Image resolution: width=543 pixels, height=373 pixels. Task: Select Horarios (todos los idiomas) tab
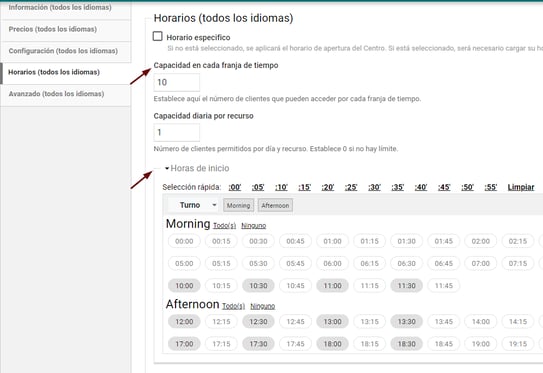point(65,72)
